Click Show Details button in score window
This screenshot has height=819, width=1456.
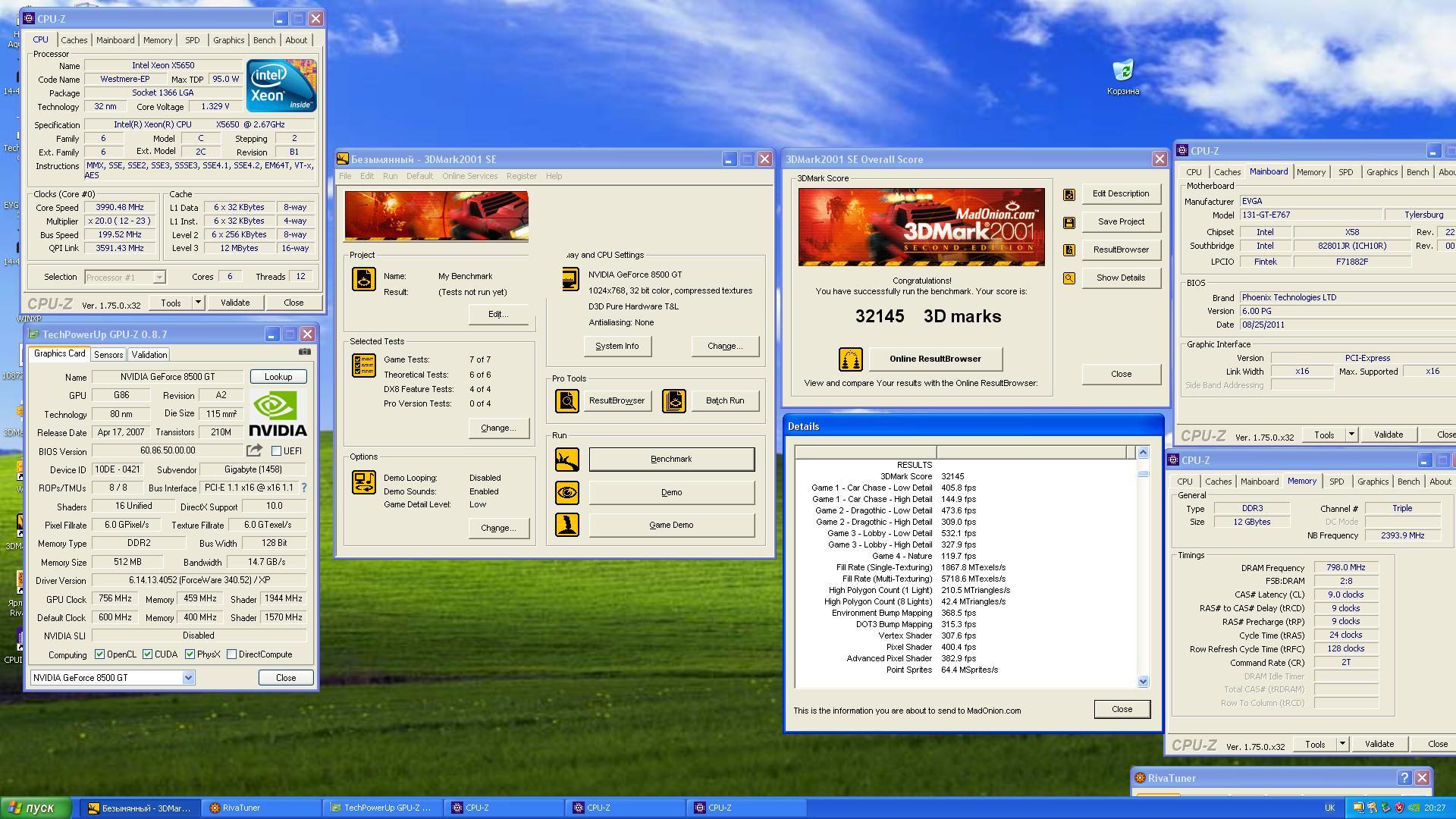pyautogui.click(x=1121, y=278)
